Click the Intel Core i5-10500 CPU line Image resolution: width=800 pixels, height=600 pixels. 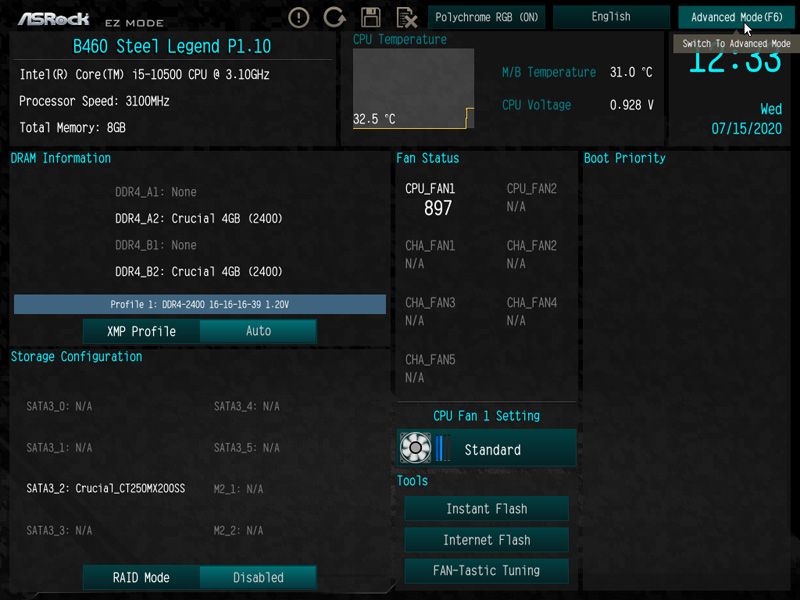click(x=144, y=74)
